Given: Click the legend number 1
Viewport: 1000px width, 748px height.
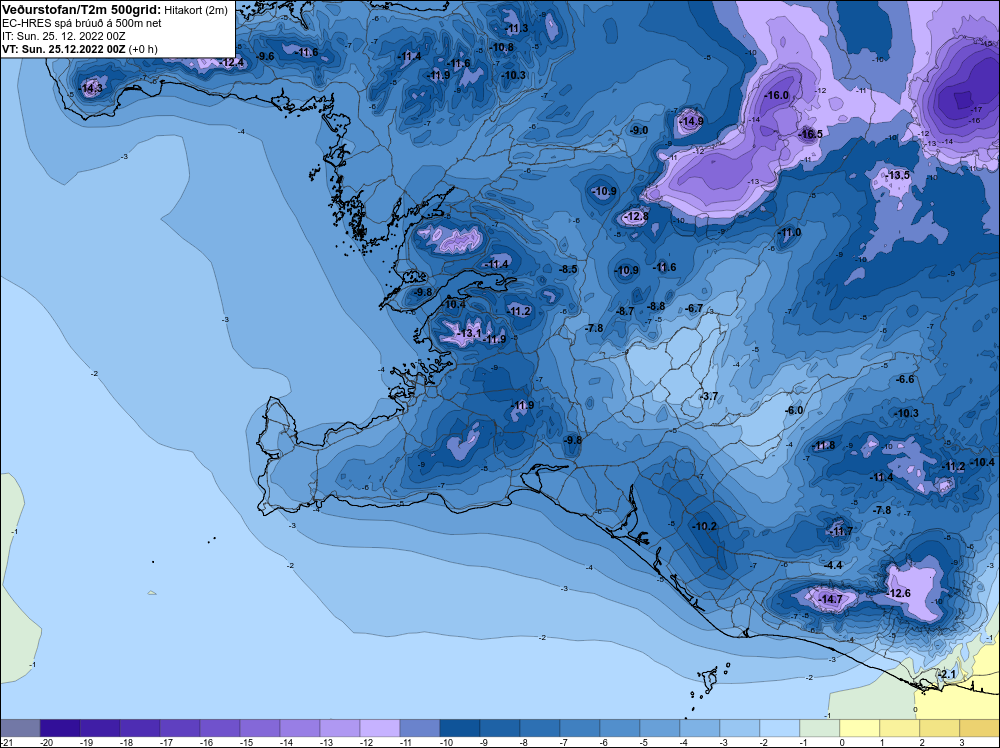Looking at the screenshot, I should 882,742.
